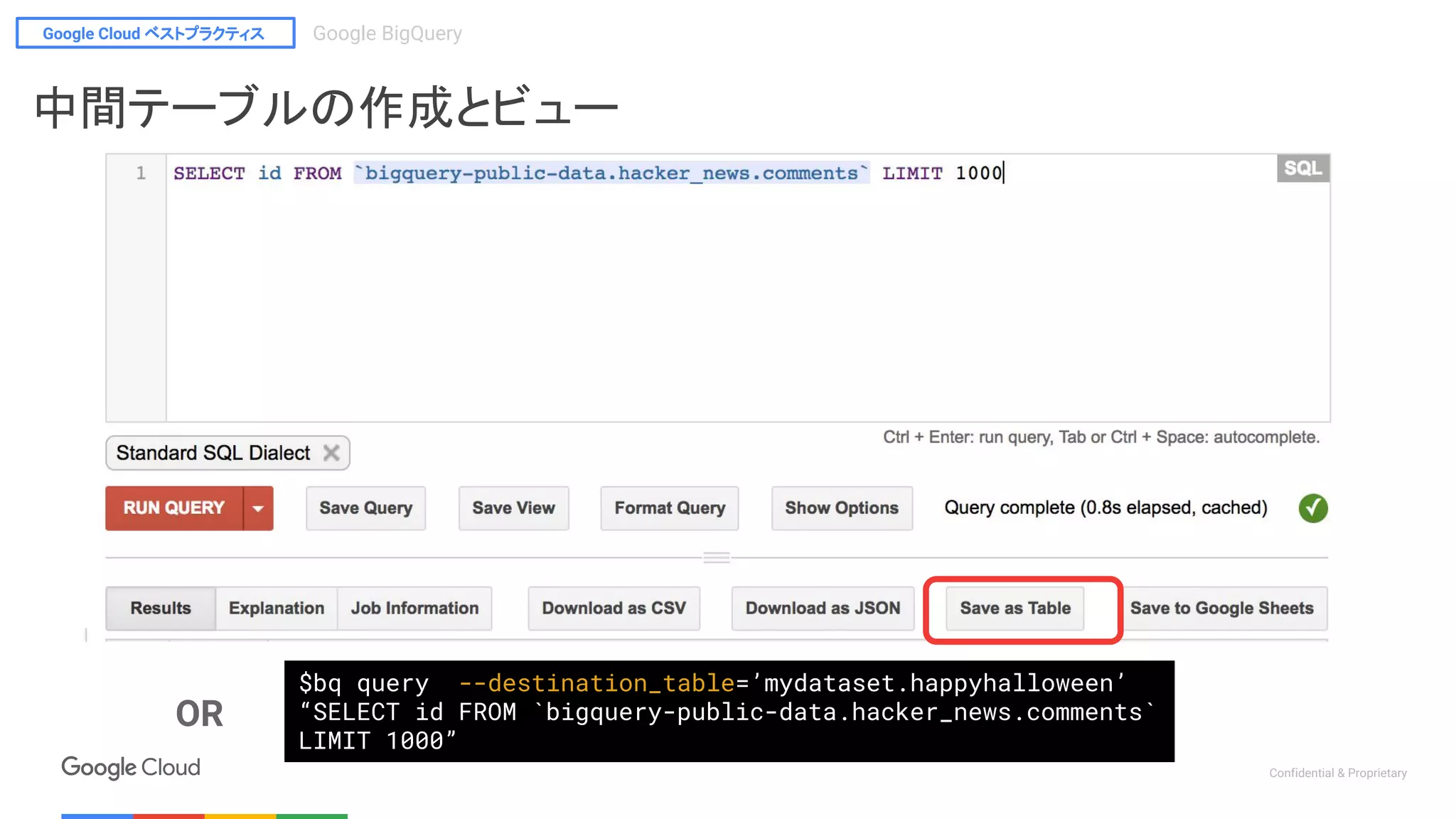Click the --destination_table flag in the command
1456x819 pixels.
[597, 683]
